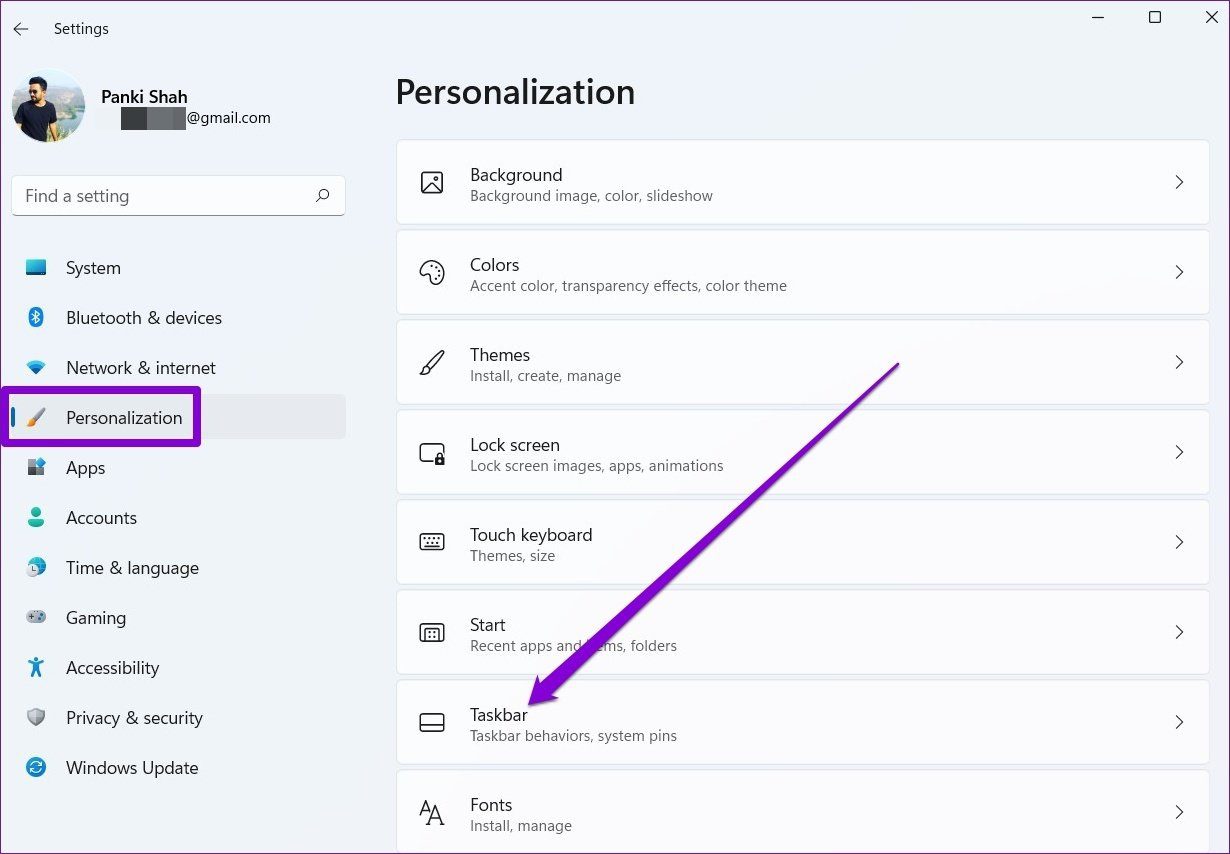Open Lock screen images and animations option
1230x854 pixels.
[803, 452]
